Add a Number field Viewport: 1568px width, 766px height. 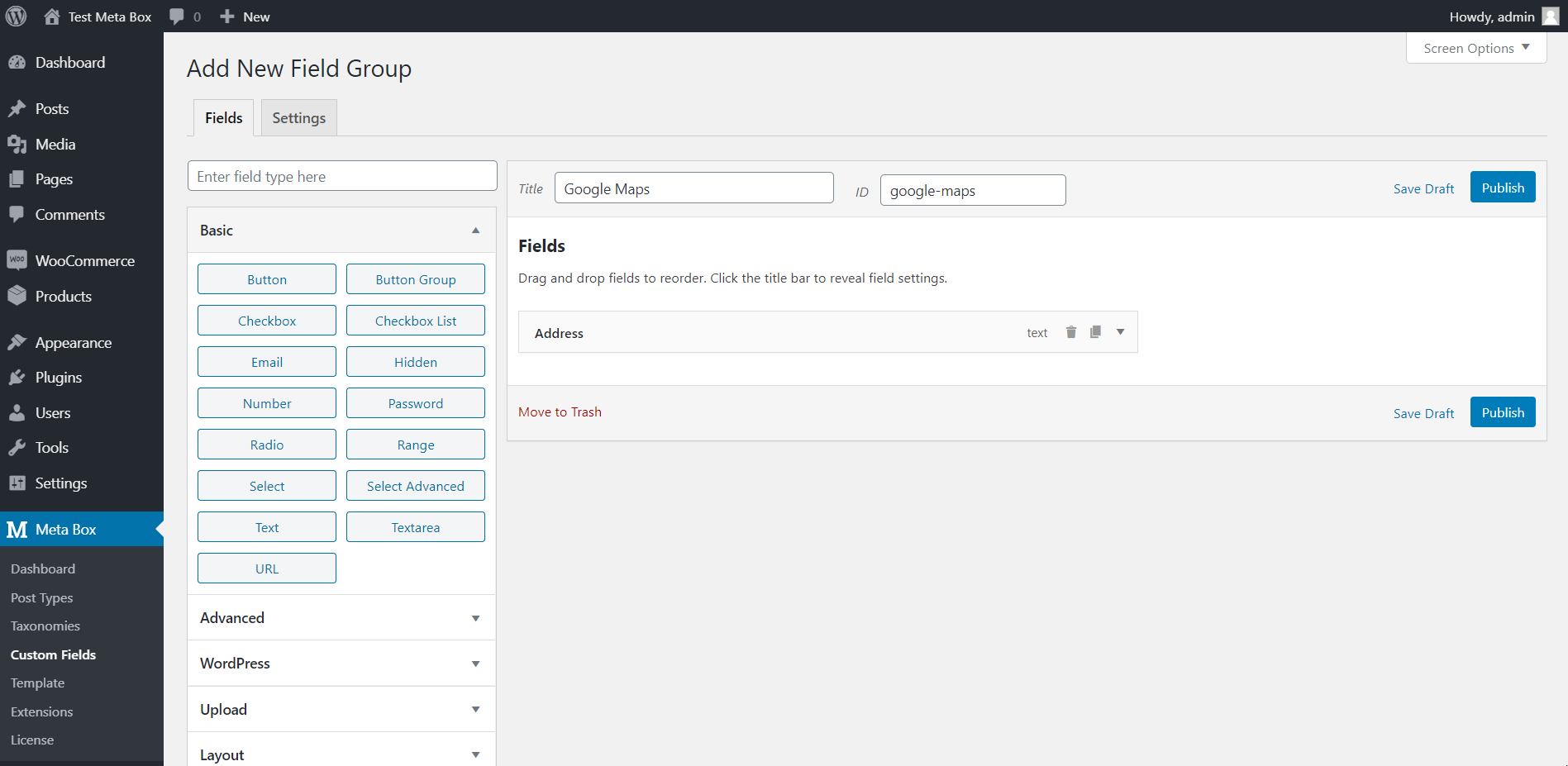[267, 403]
